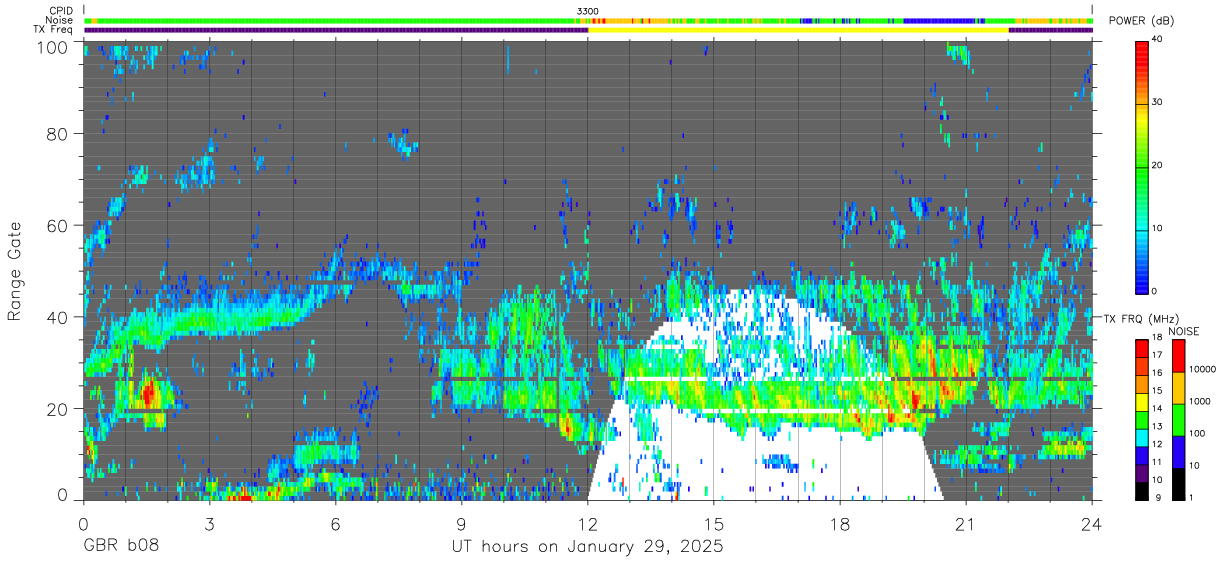
Task: Click the 'NOISE' legend title
Action: (x=1183, y=331)
